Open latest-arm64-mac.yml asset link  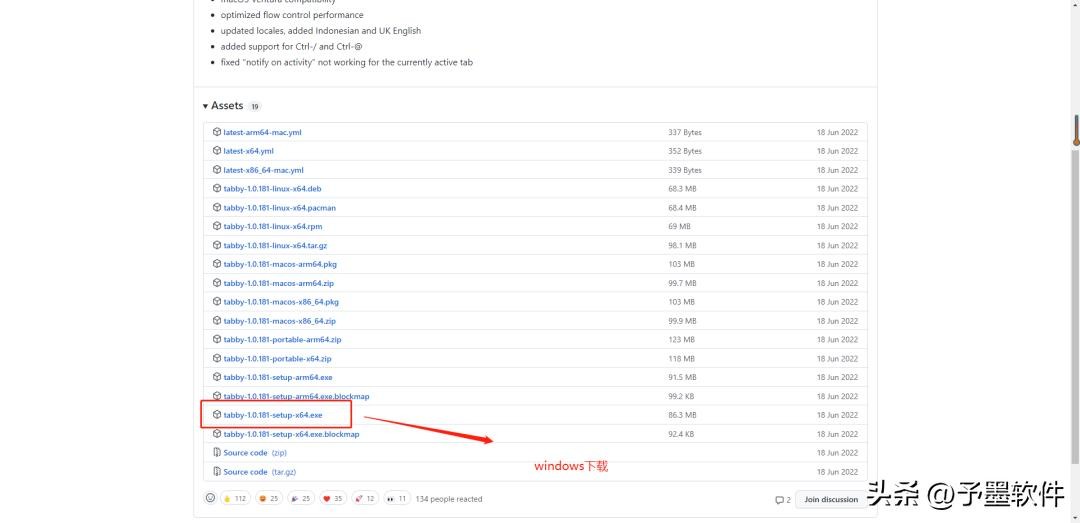pyautogui.click(x=262, y=132)
